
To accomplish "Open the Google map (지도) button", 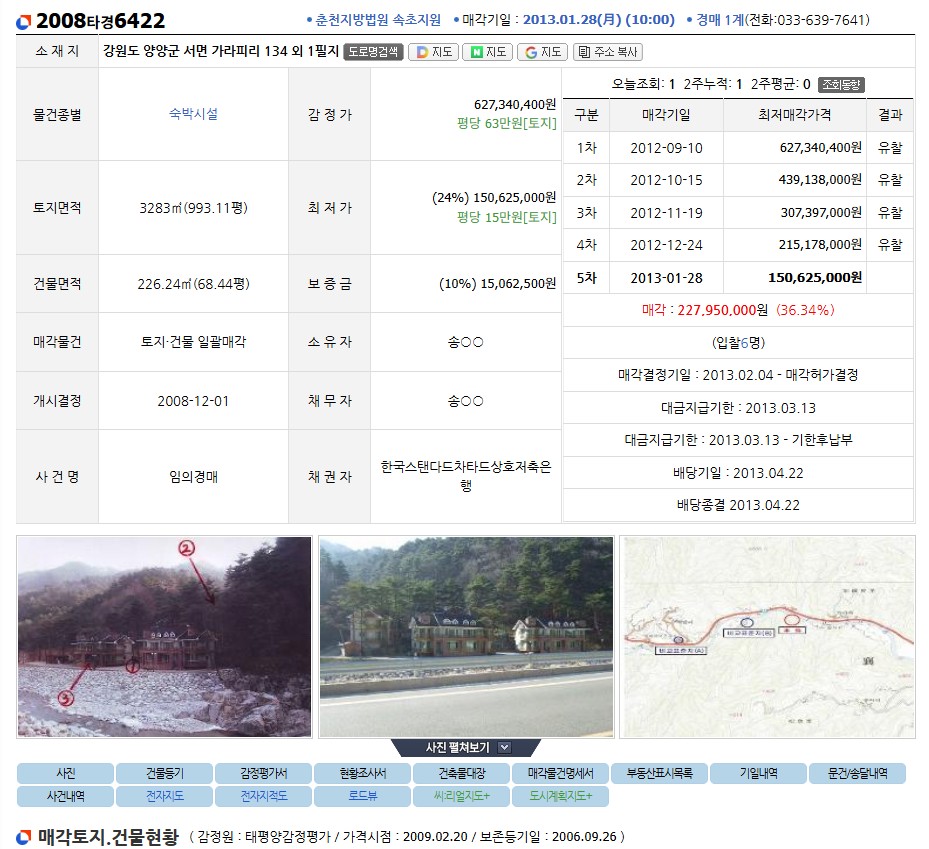I will tap(543, 52).
